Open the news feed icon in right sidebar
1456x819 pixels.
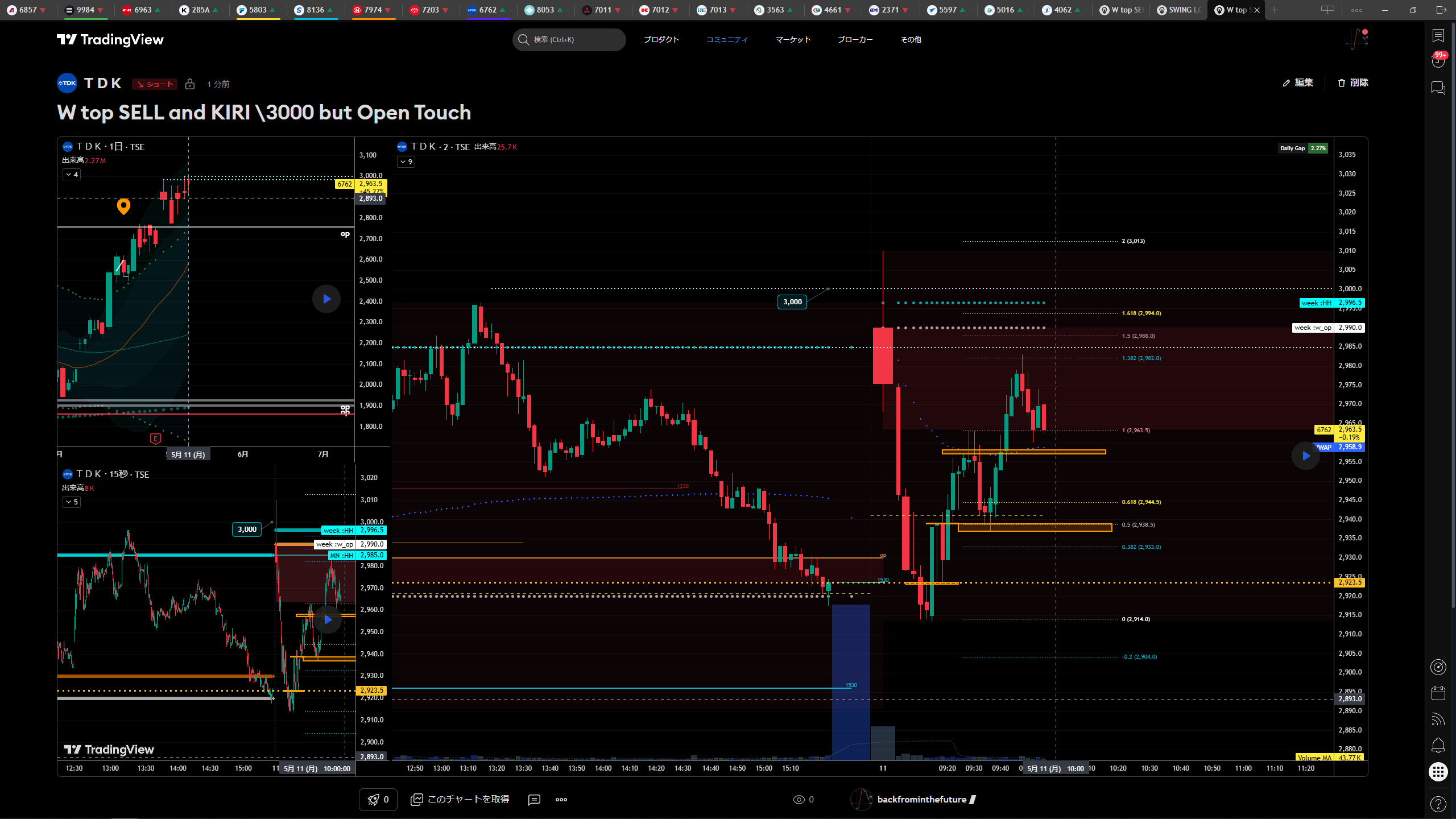(1438, 719)
